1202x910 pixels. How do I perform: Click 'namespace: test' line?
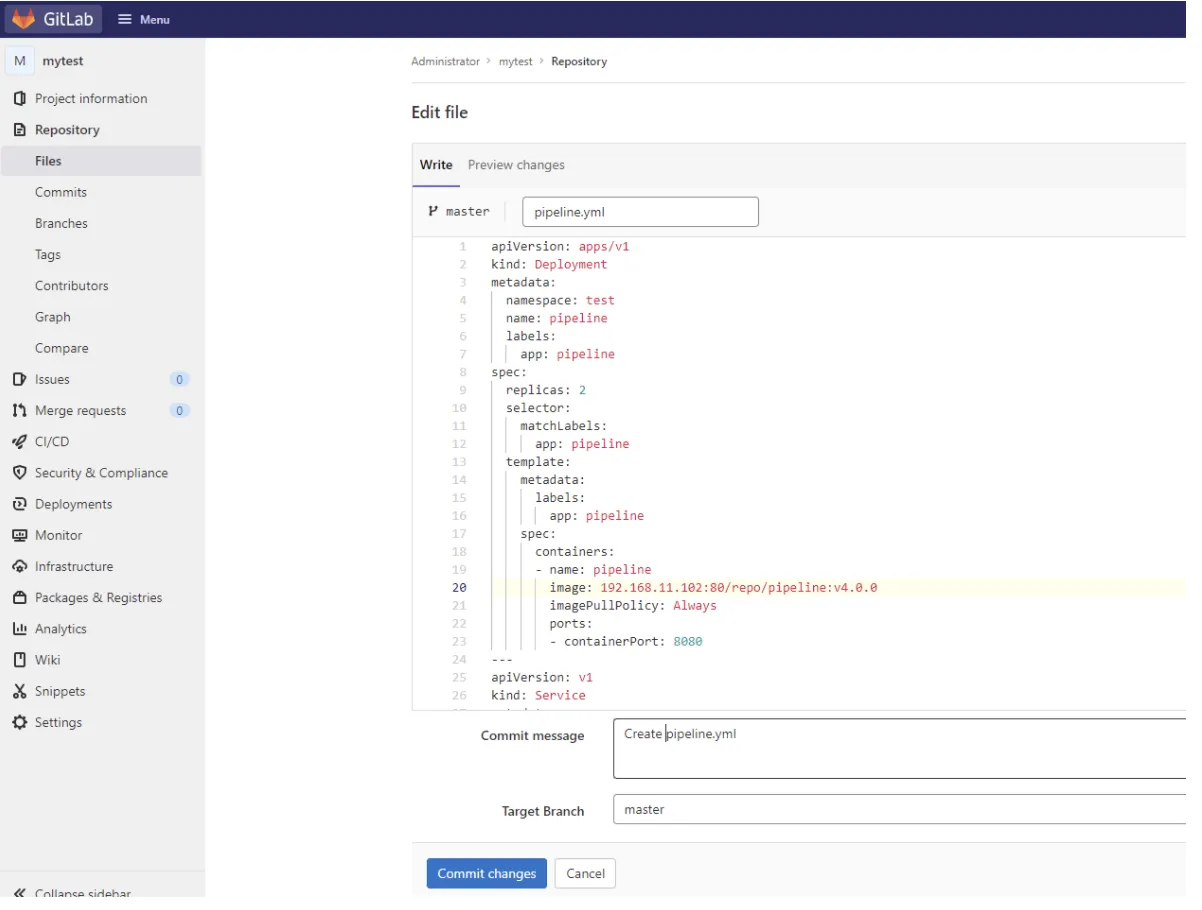pyautogui.click(x=560, y=300)
